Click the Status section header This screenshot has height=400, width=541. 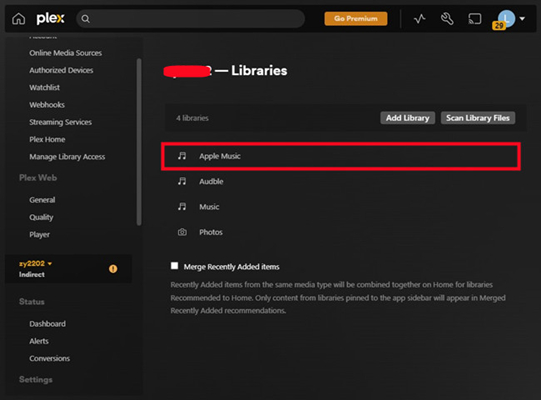32,302
